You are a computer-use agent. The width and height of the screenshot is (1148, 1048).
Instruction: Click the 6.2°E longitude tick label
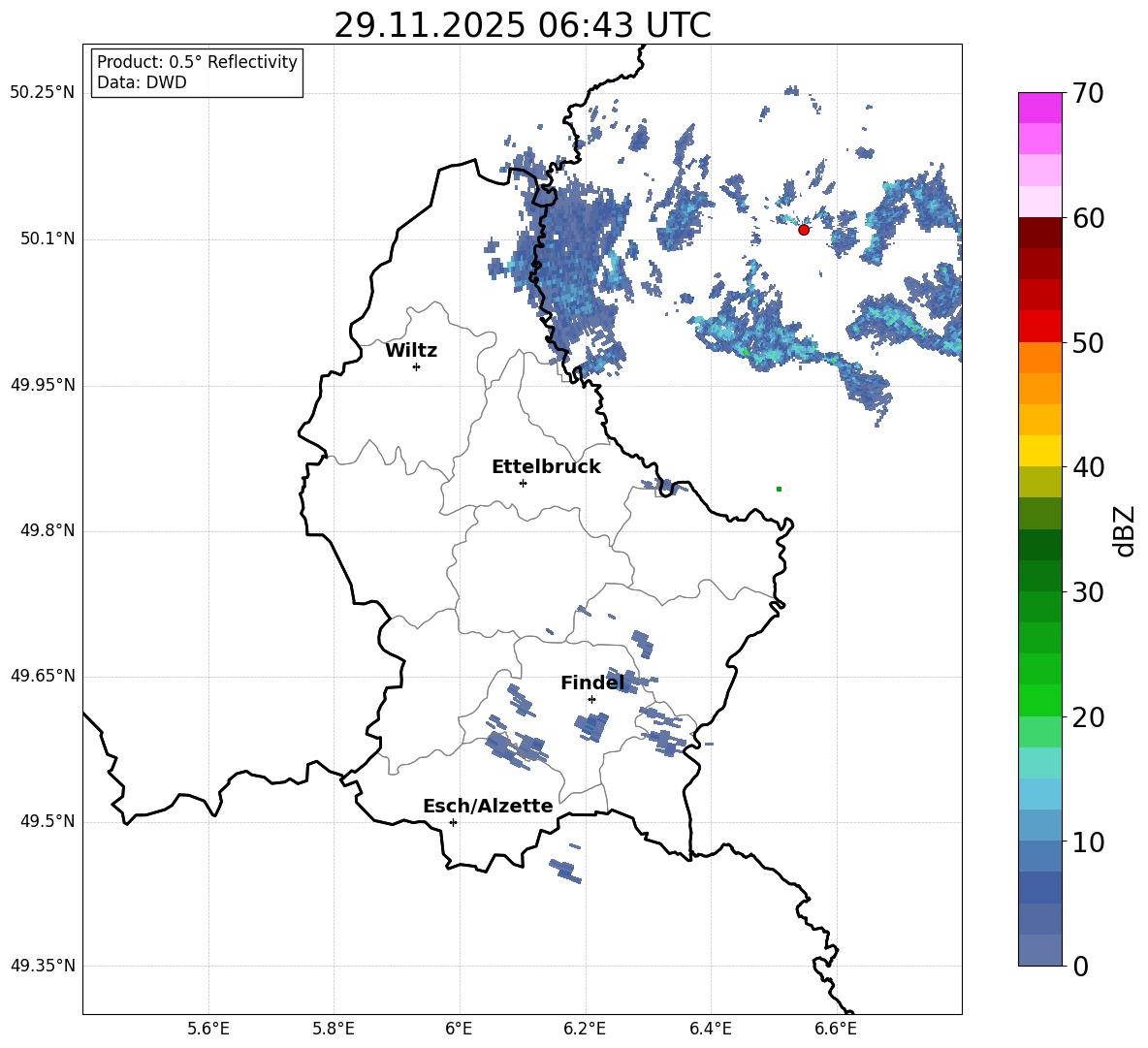pyautogui.click(x=585, y=1029)
